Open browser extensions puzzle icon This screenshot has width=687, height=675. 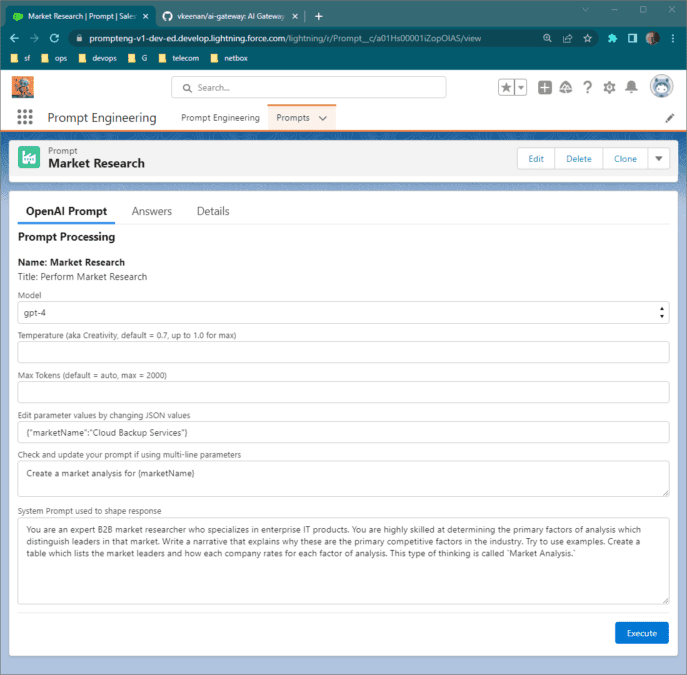(x=613, y=39)
